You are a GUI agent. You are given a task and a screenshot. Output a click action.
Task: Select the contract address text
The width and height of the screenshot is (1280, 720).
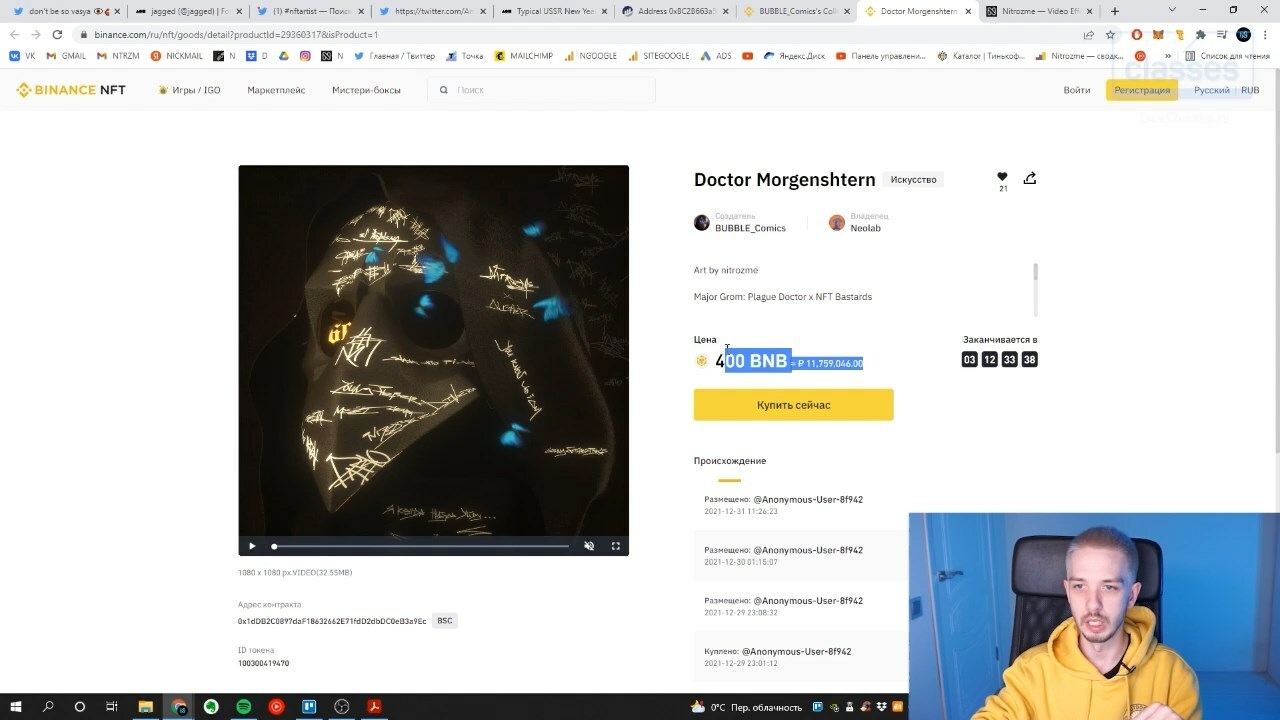[x=332, y=621]
